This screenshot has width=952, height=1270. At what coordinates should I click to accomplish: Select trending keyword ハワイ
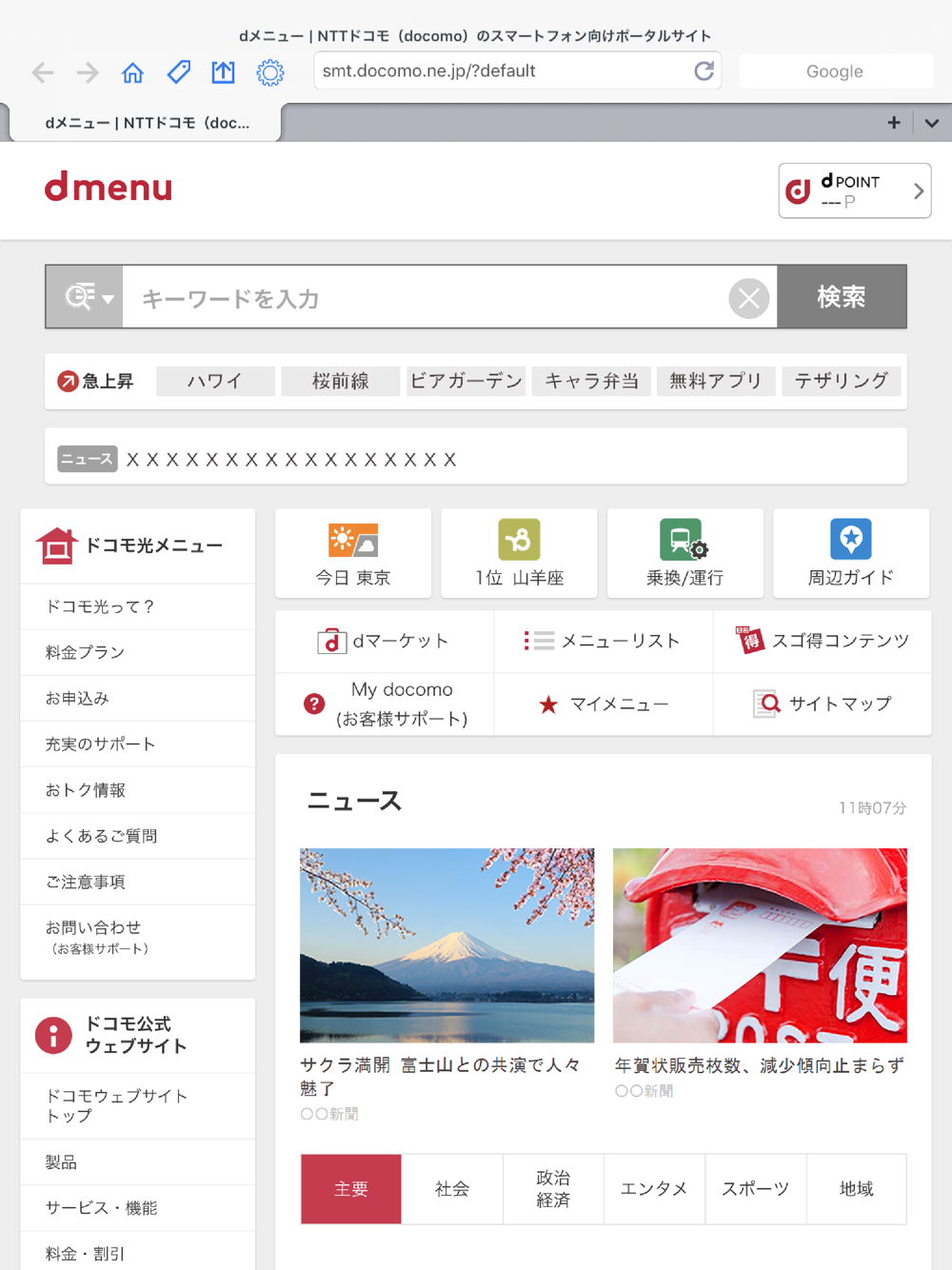pos(215,381)
